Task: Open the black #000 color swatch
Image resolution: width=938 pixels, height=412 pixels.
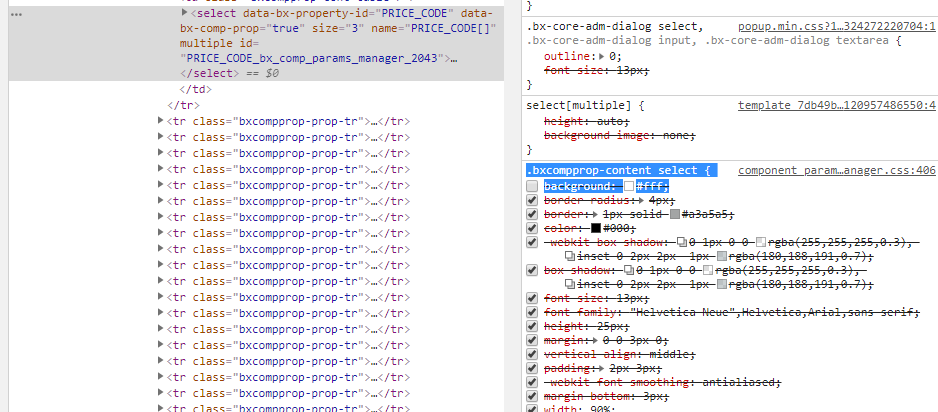Action: coord(596,228)
